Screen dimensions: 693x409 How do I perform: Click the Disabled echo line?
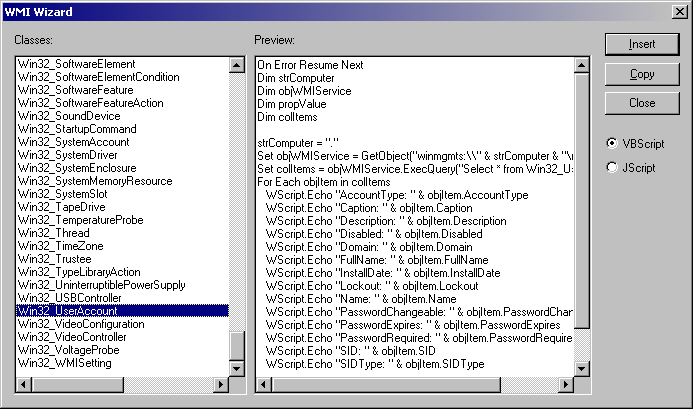coord(374,234)
